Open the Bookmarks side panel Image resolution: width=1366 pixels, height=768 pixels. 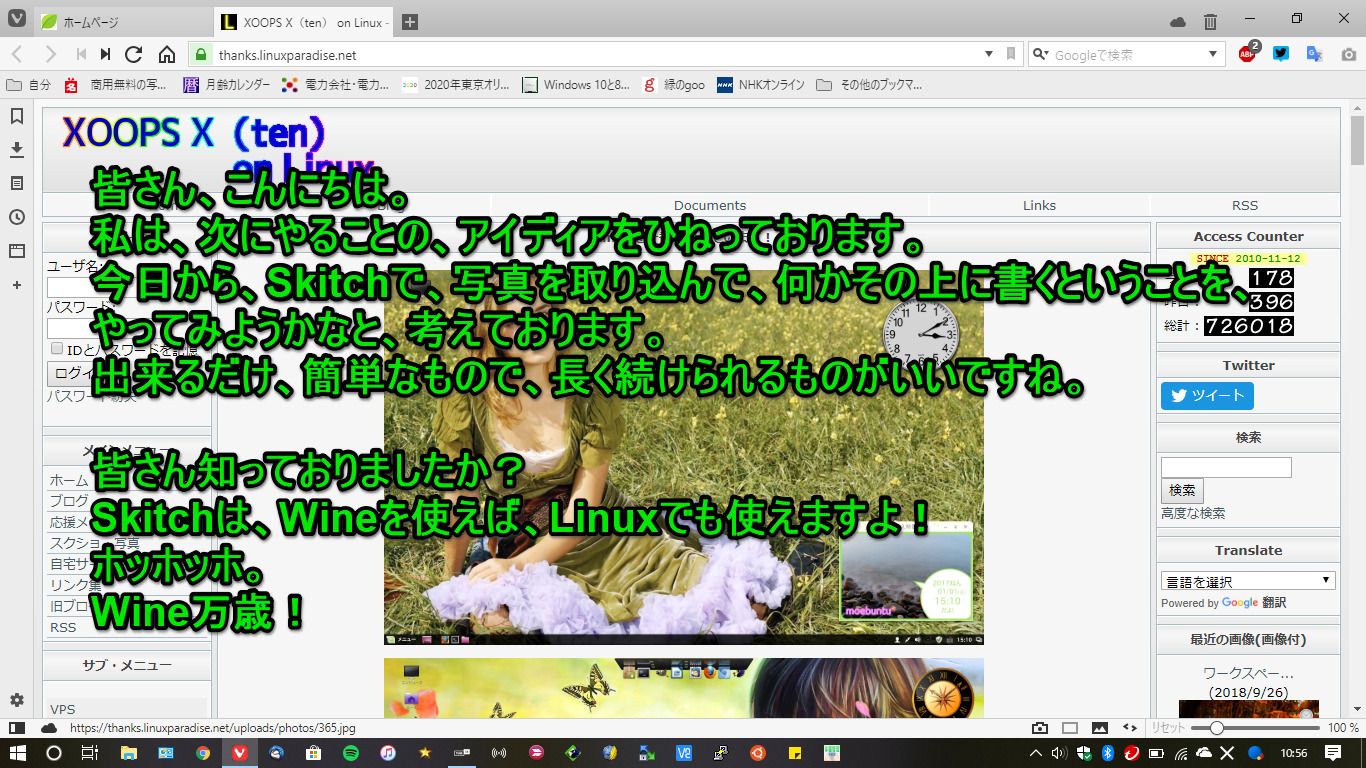pos(17,116)
